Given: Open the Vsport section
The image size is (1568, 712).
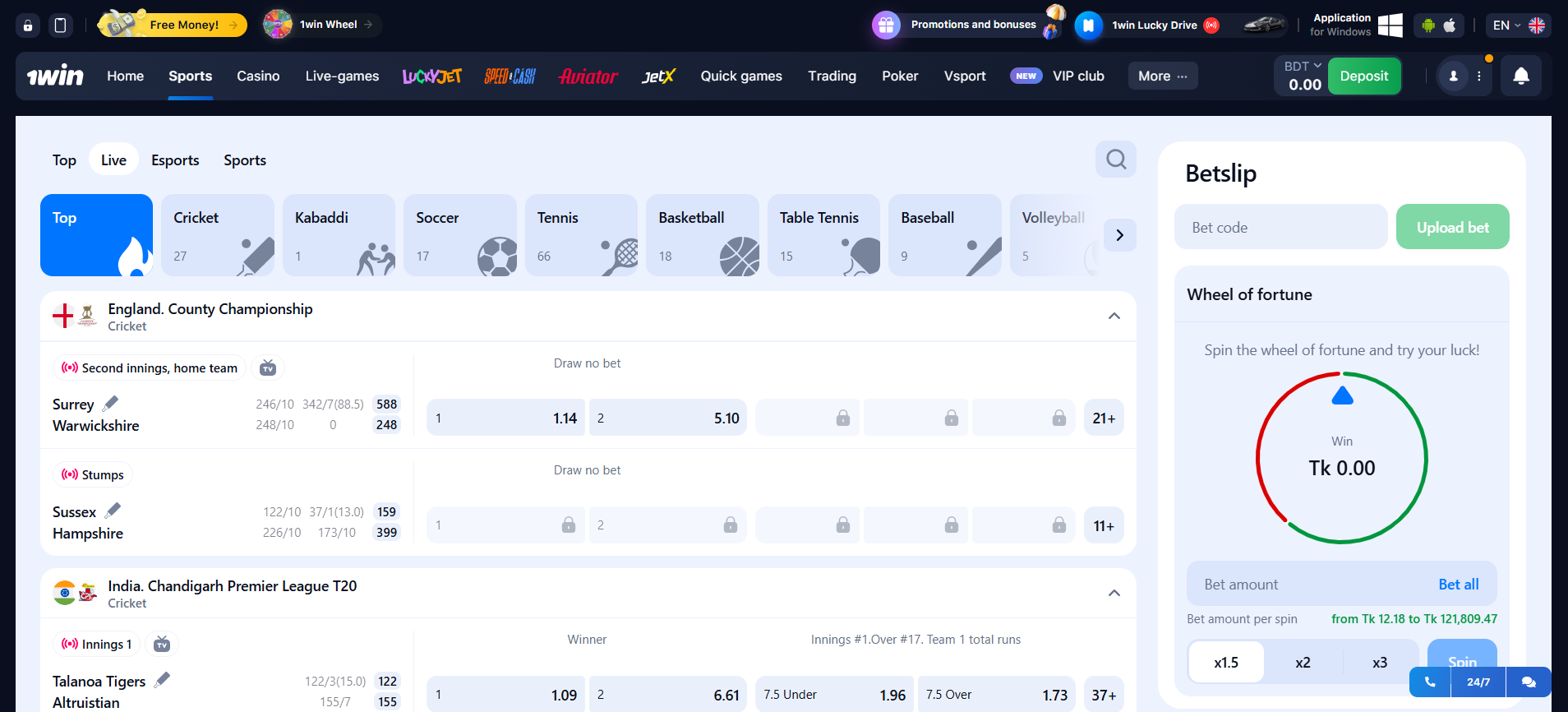Looking at the screenshot, I should tap(965, 76).
